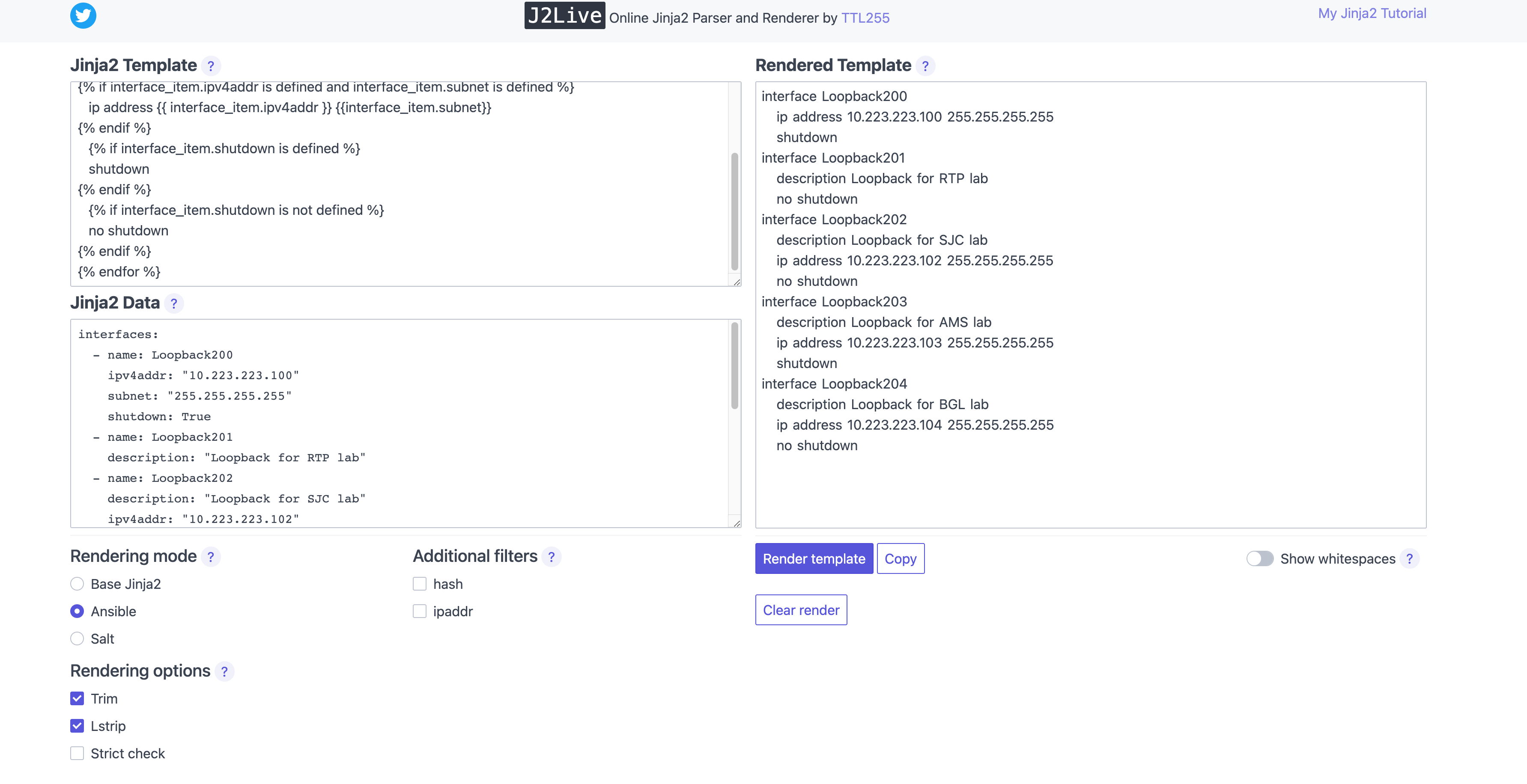Click '{% endfor %}' line in template

point(119,271)
